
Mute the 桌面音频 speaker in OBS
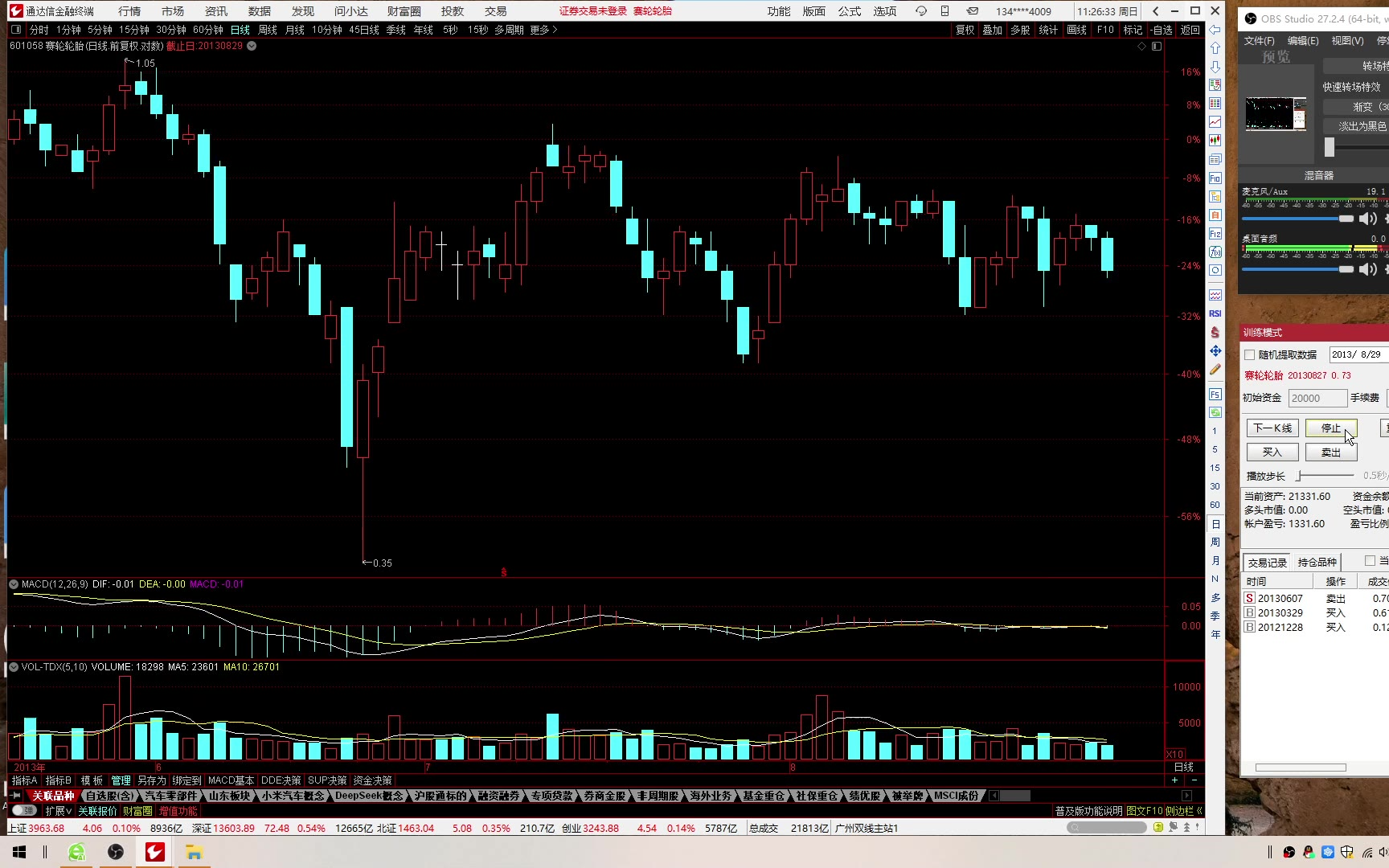coord(1367,269)
